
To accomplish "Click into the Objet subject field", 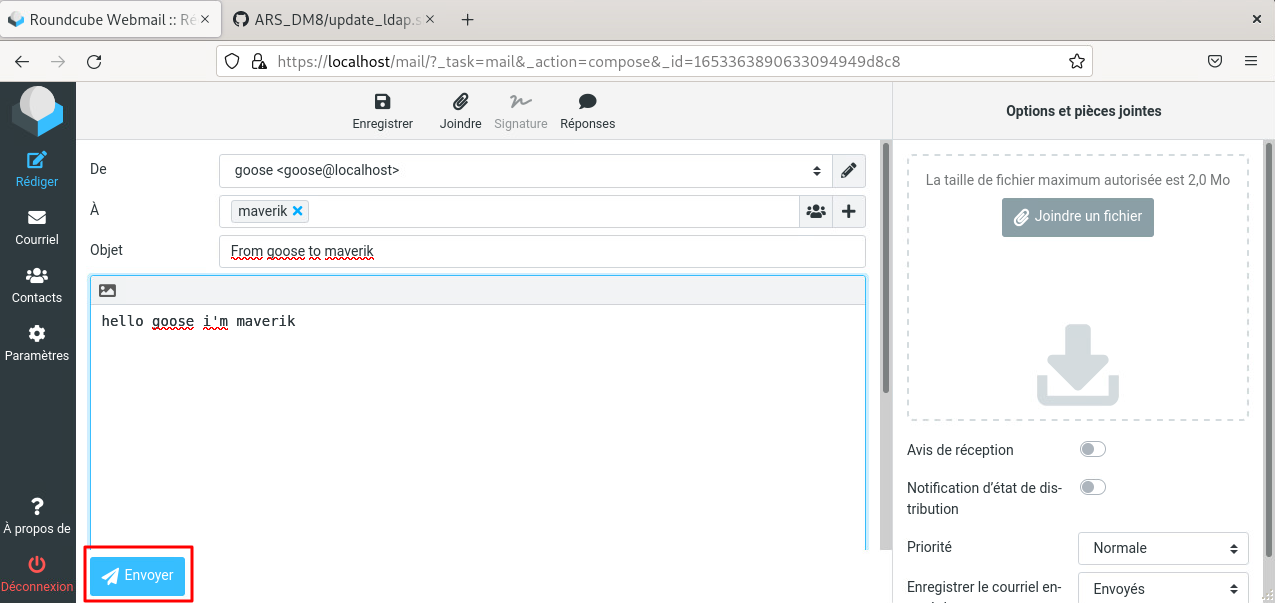I will pos(541,252).
